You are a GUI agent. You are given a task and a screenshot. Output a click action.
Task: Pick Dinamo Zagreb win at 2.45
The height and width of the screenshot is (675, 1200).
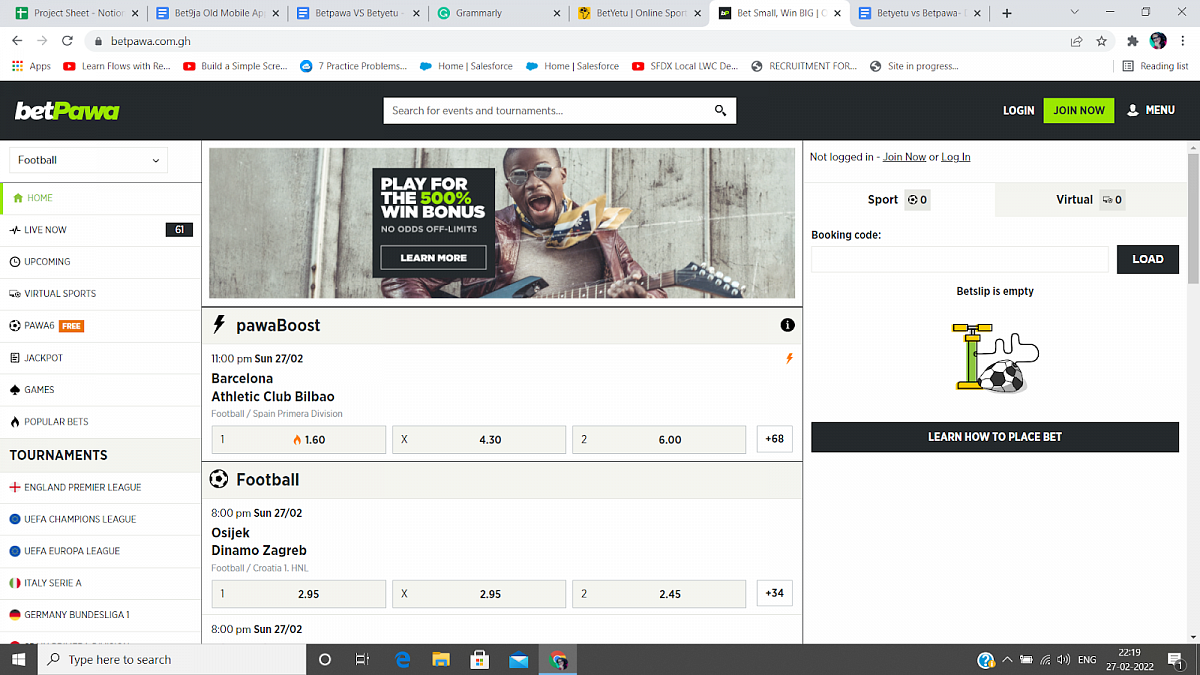659,594
